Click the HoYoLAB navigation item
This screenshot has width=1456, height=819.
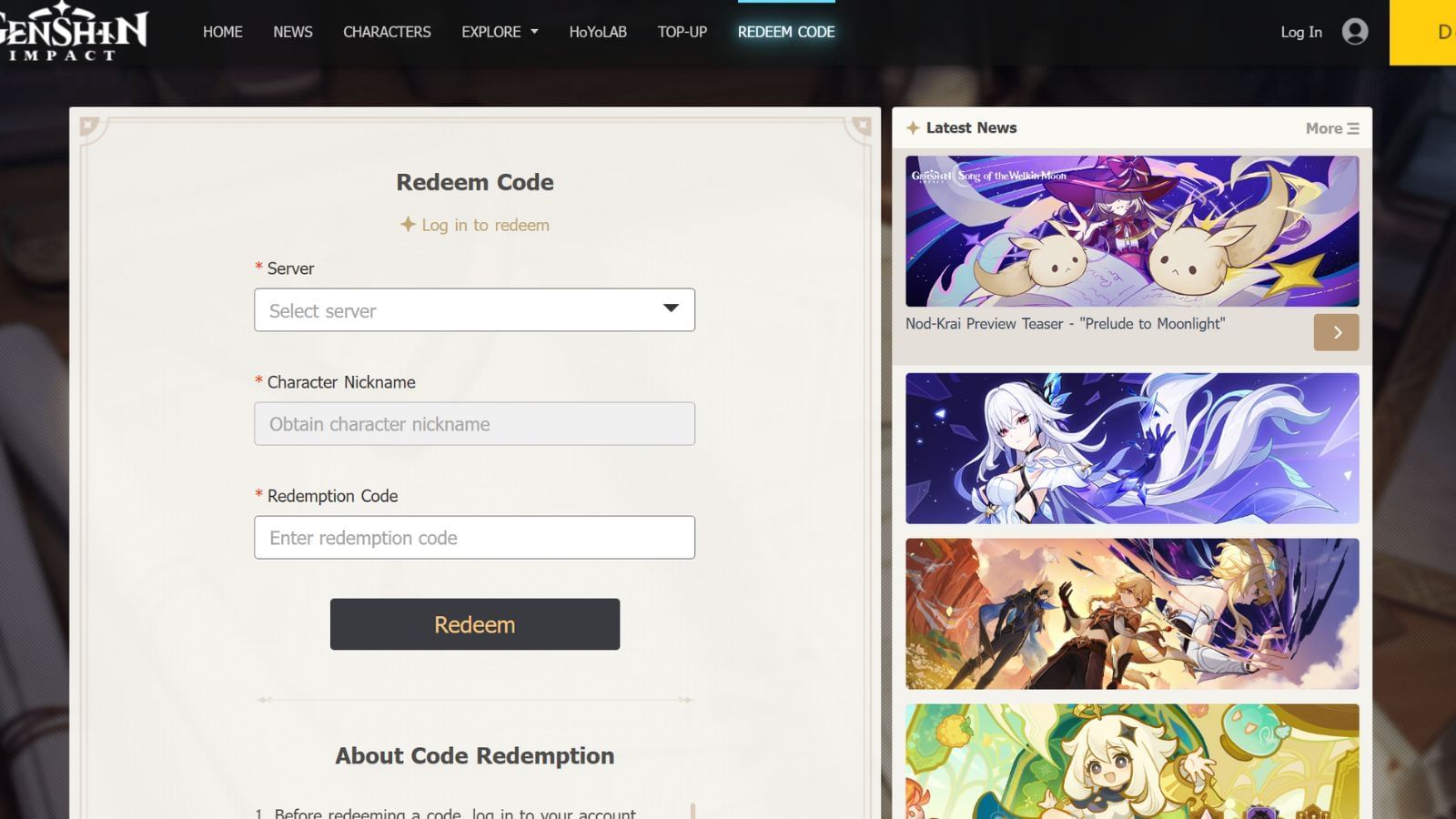(598, 32)
